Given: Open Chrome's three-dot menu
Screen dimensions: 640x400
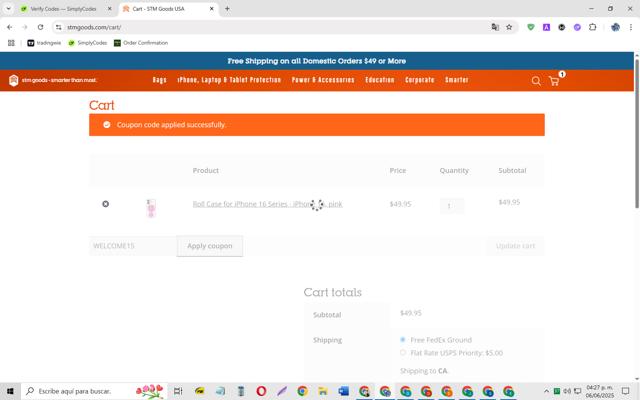Looking at the screenshot, I should click(631, 27).
